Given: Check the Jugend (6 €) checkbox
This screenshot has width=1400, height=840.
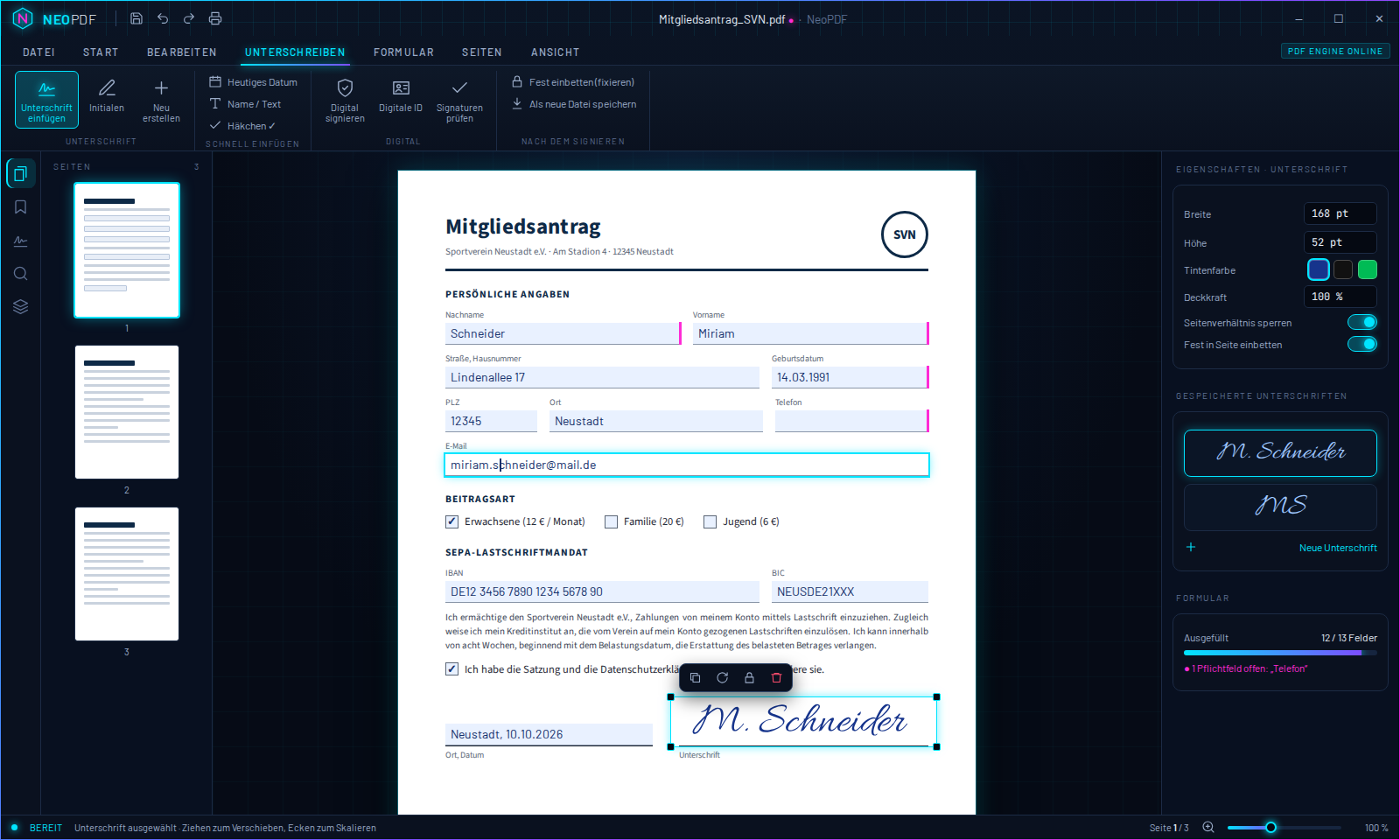Looking at the screenshot, I should [710, 521].
